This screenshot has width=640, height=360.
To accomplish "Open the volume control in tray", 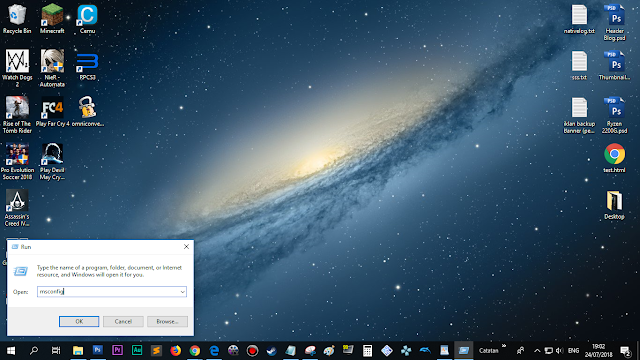I will 560,351.
